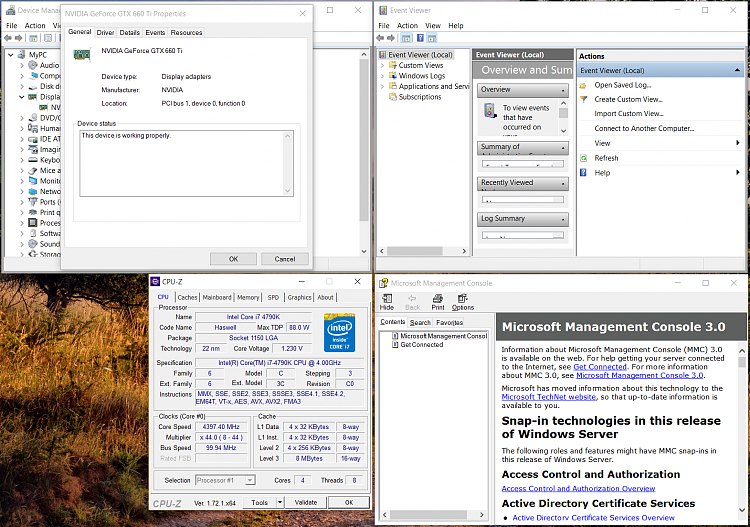Click the Intel Core i7 logo in CPU-Z
The height and width of the screenshot is (527, 750).
pyautogui.click(x=339, y=332)
